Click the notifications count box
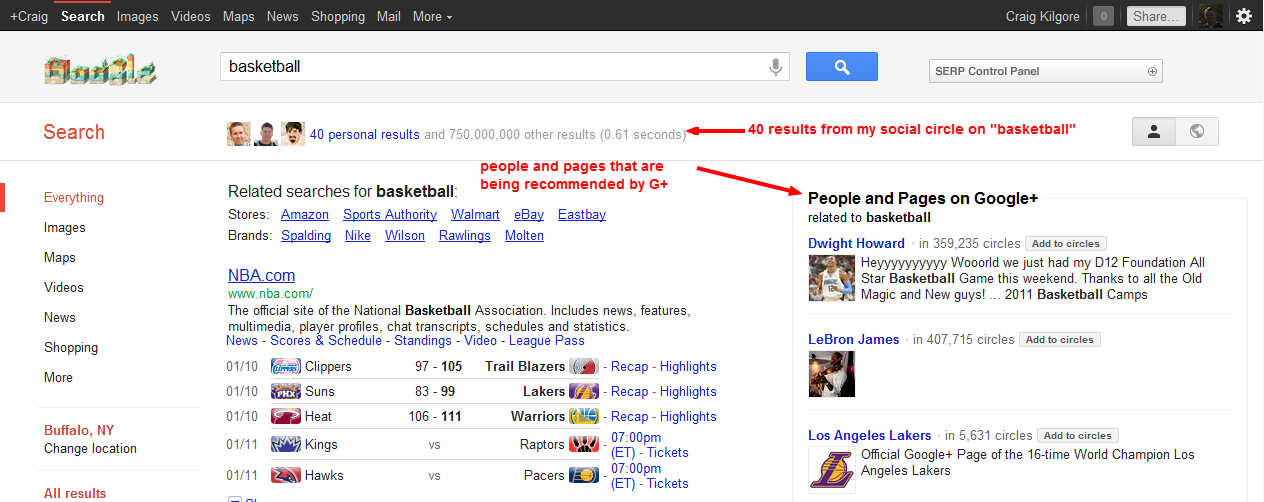 coord(1104,16)
